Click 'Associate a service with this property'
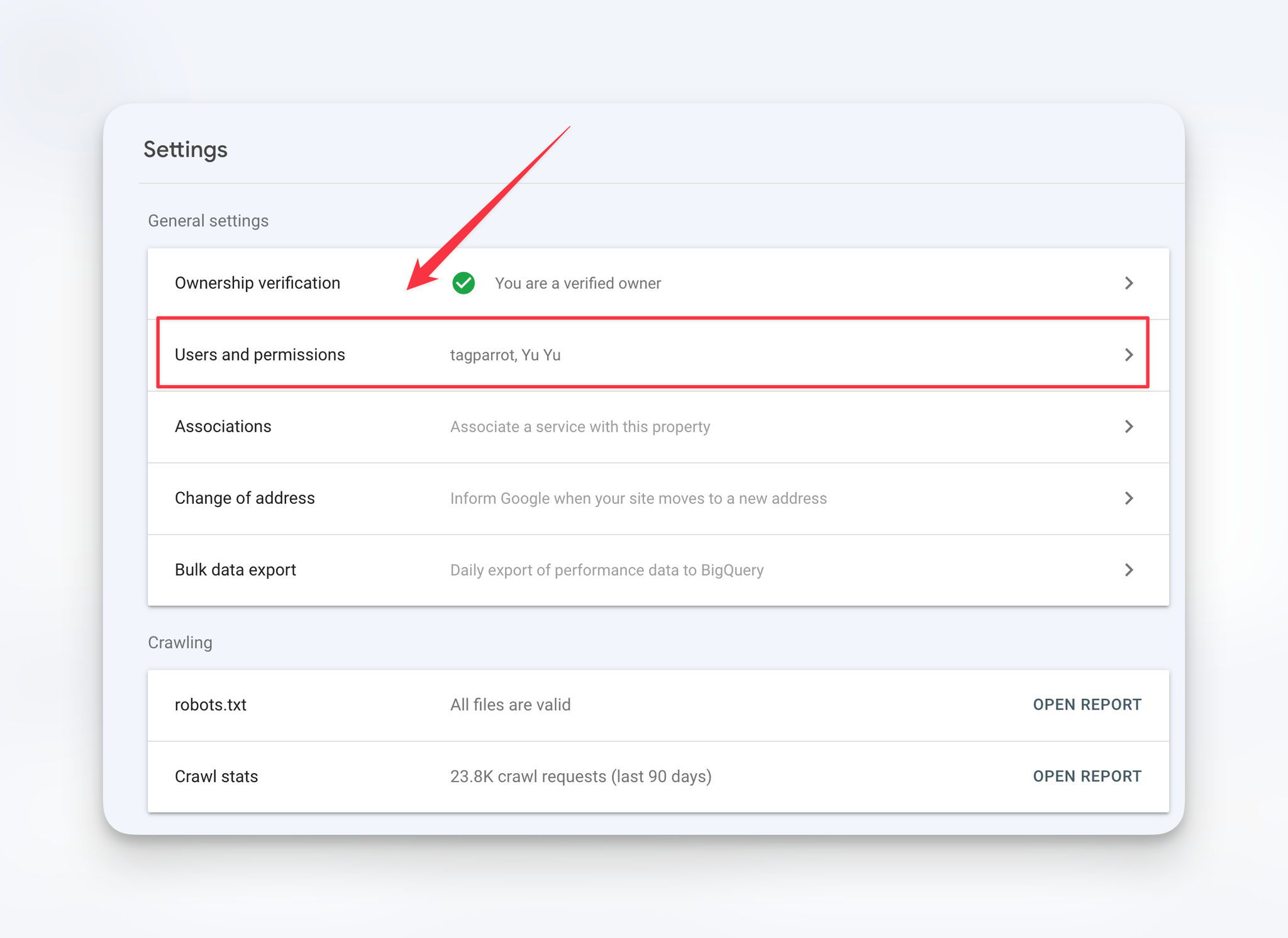This screenshot has width=1288, height=938. pos(580,427)
